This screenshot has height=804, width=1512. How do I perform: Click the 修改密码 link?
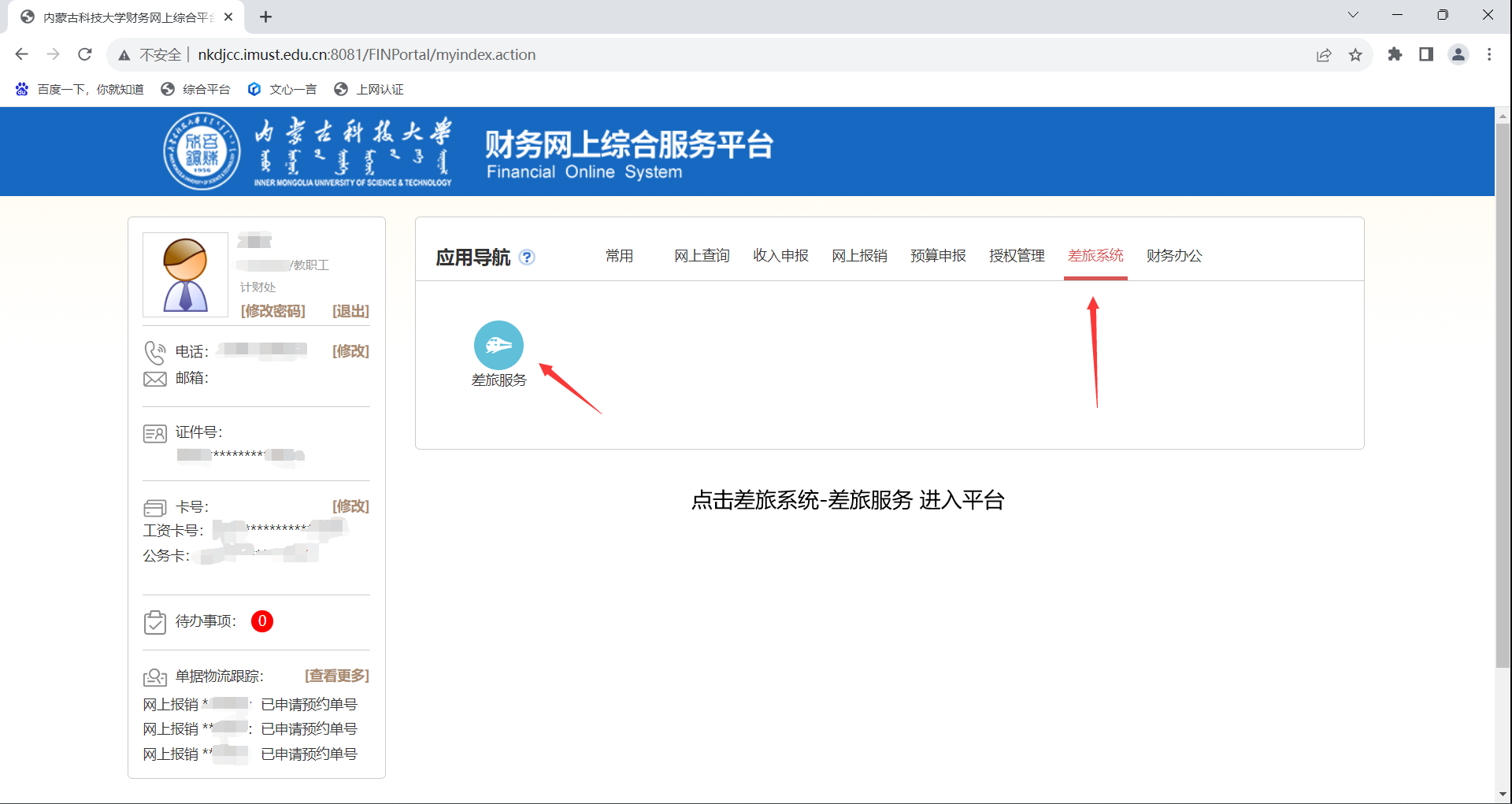click(272, 311)
